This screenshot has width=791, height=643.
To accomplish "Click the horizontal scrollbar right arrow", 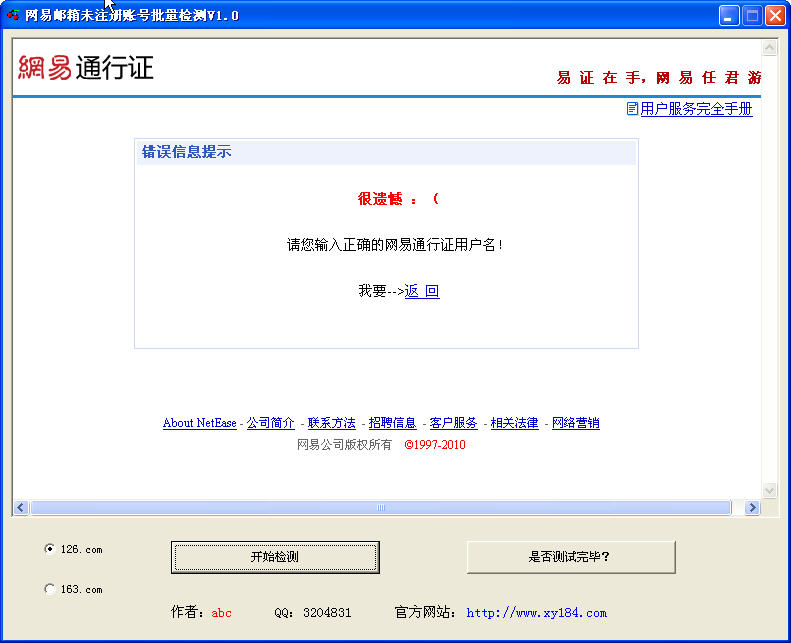I will coord(752,507).
